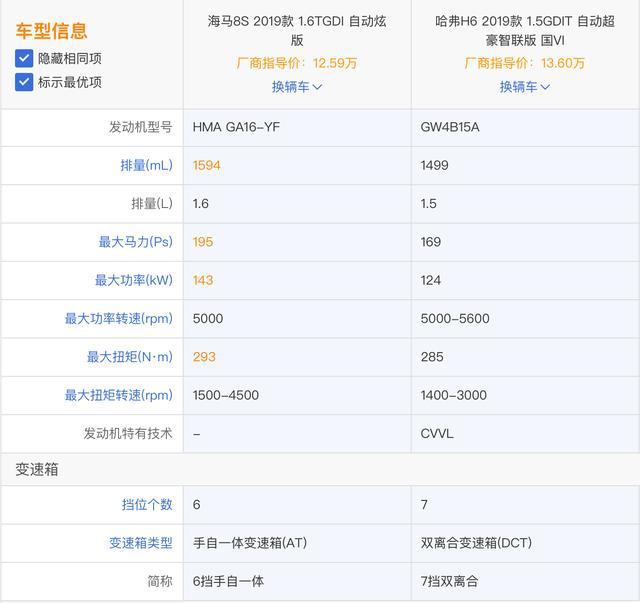The height and width of the screenshot is (603, 640).
Task: Click the 1400-3000 torque rpm value
Action: pos(453,395)
